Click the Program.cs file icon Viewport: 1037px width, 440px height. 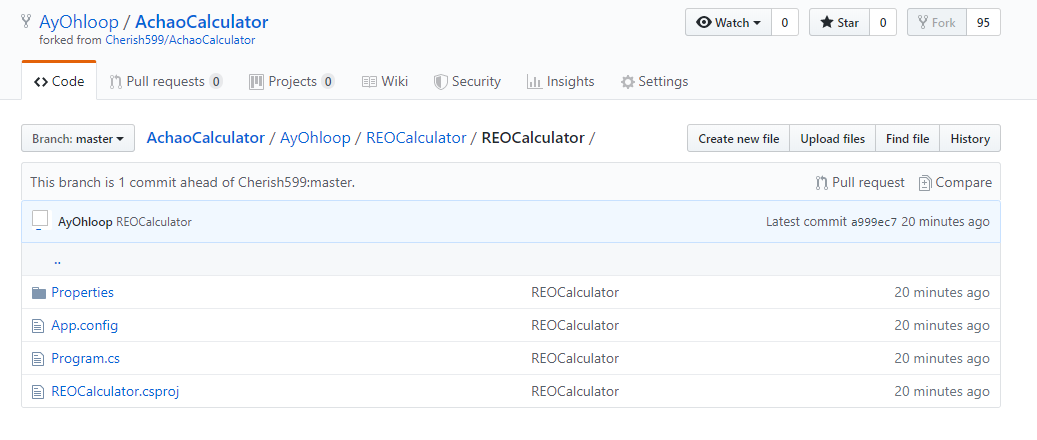tap(38, 359)
